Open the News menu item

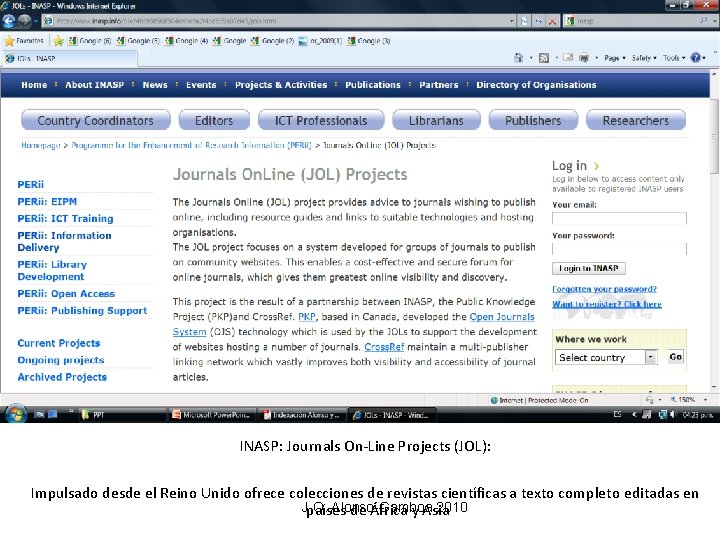click(155, 85)
